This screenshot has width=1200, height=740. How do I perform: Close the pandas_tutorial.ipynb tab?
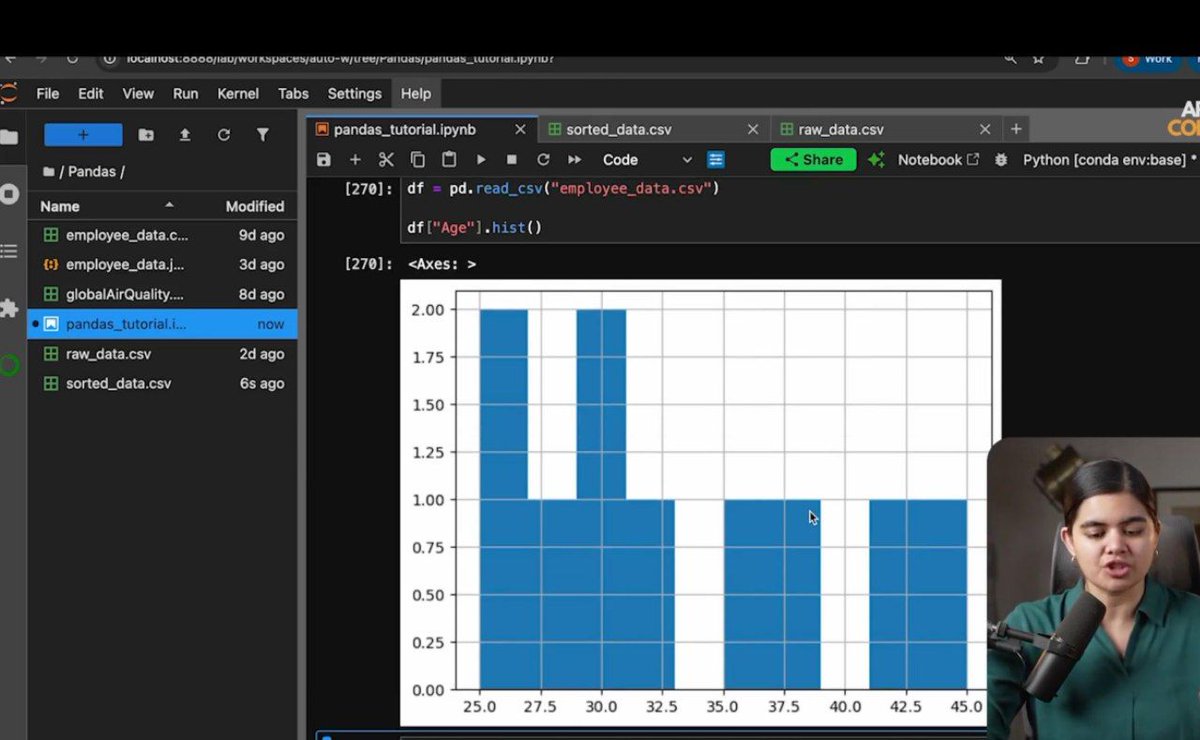(x=520, y=130)
